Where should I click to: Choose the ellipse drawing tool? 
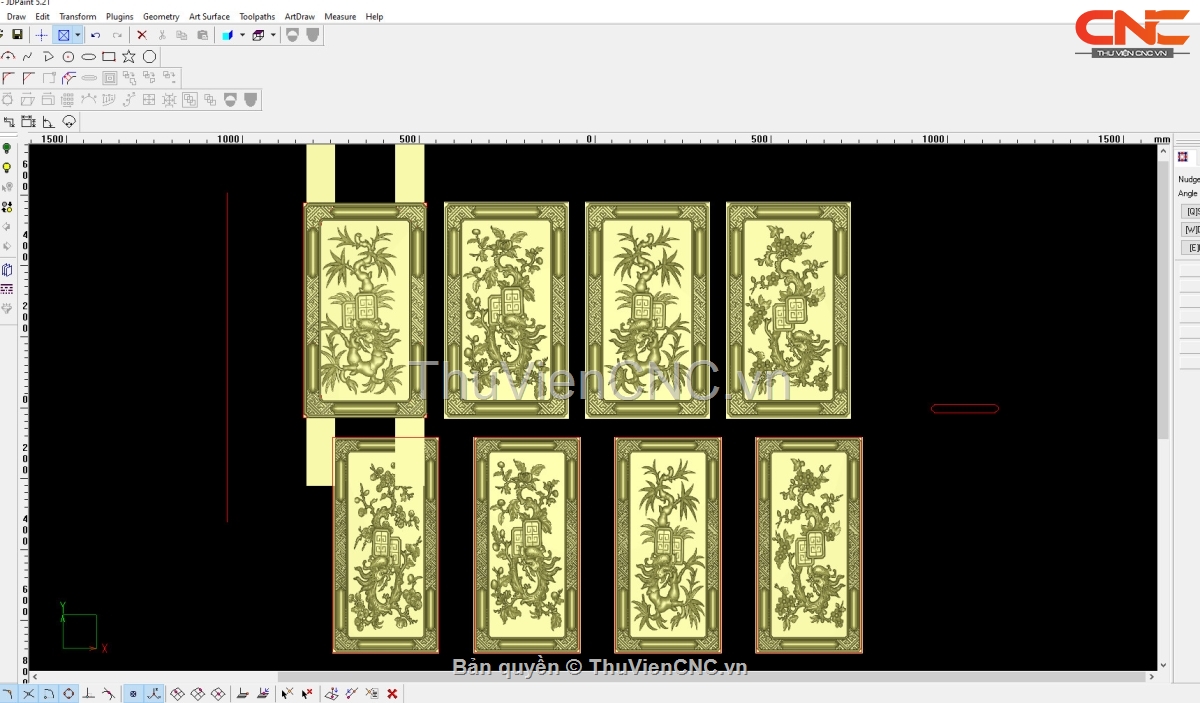coord(89,57)
